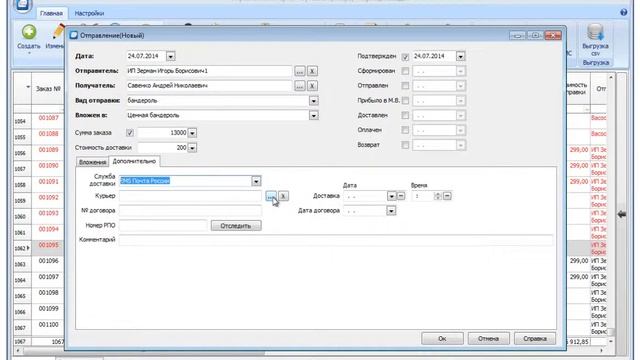This screenshot has height=360, width=640.
Task: Click the Отправитель name text field
Action: [209, 71]
